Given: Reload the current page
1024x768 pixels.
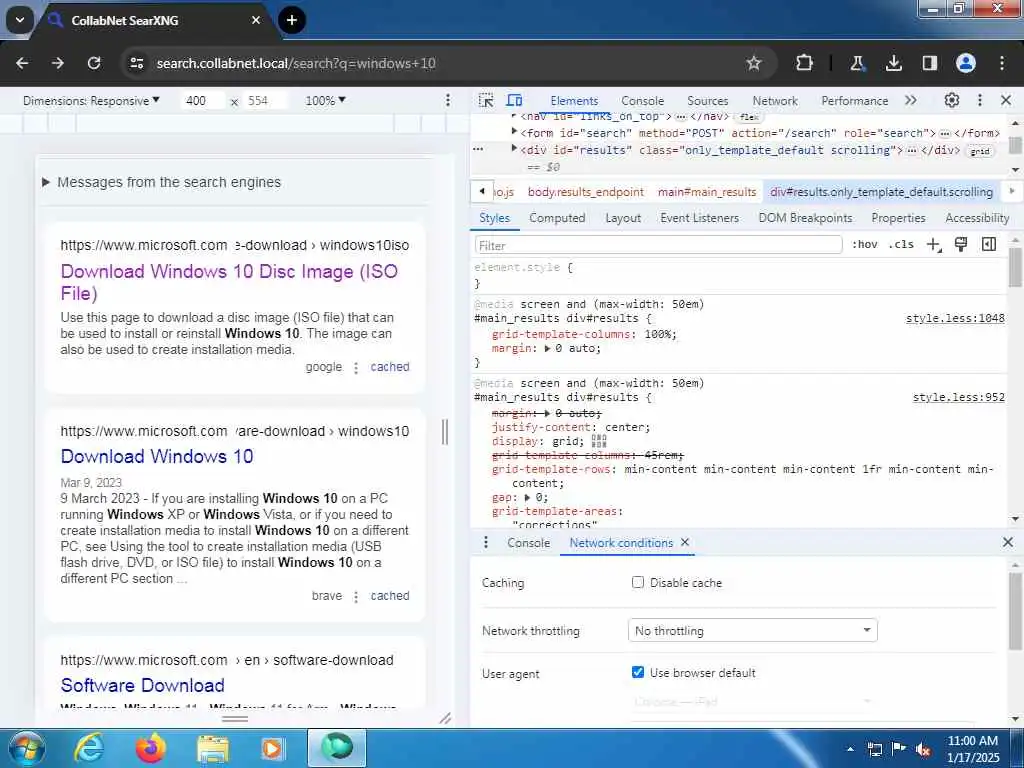Looking at the screenshot, I should (x=94, y=63).
